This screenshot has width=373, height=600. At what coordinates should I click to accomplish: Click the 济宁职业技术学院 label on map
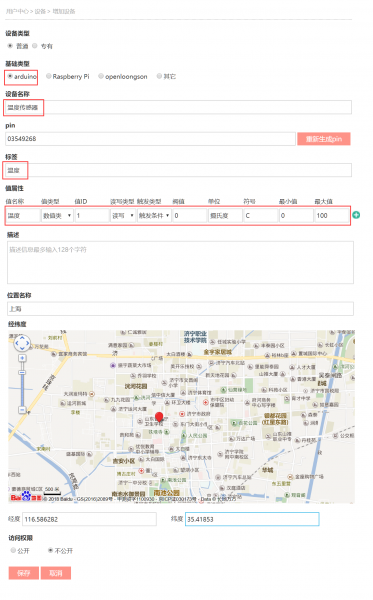tap(195, 337)
